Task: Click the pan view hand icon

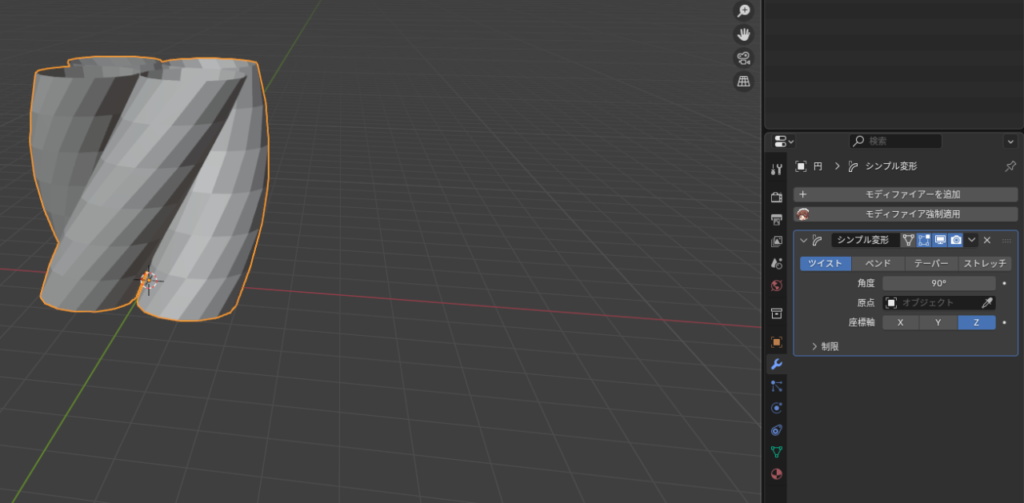Action: click(743, 34)
